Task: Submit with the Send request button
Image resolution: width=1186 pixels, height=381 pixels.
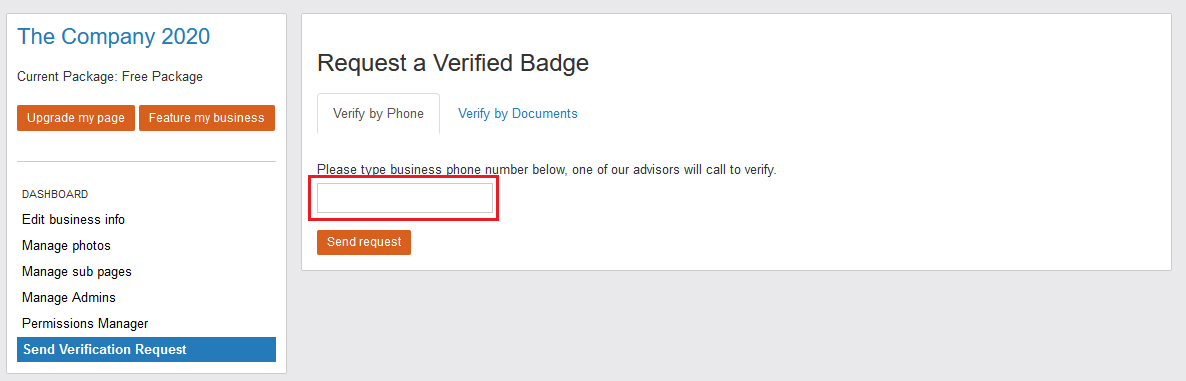Action: (364, 243)
